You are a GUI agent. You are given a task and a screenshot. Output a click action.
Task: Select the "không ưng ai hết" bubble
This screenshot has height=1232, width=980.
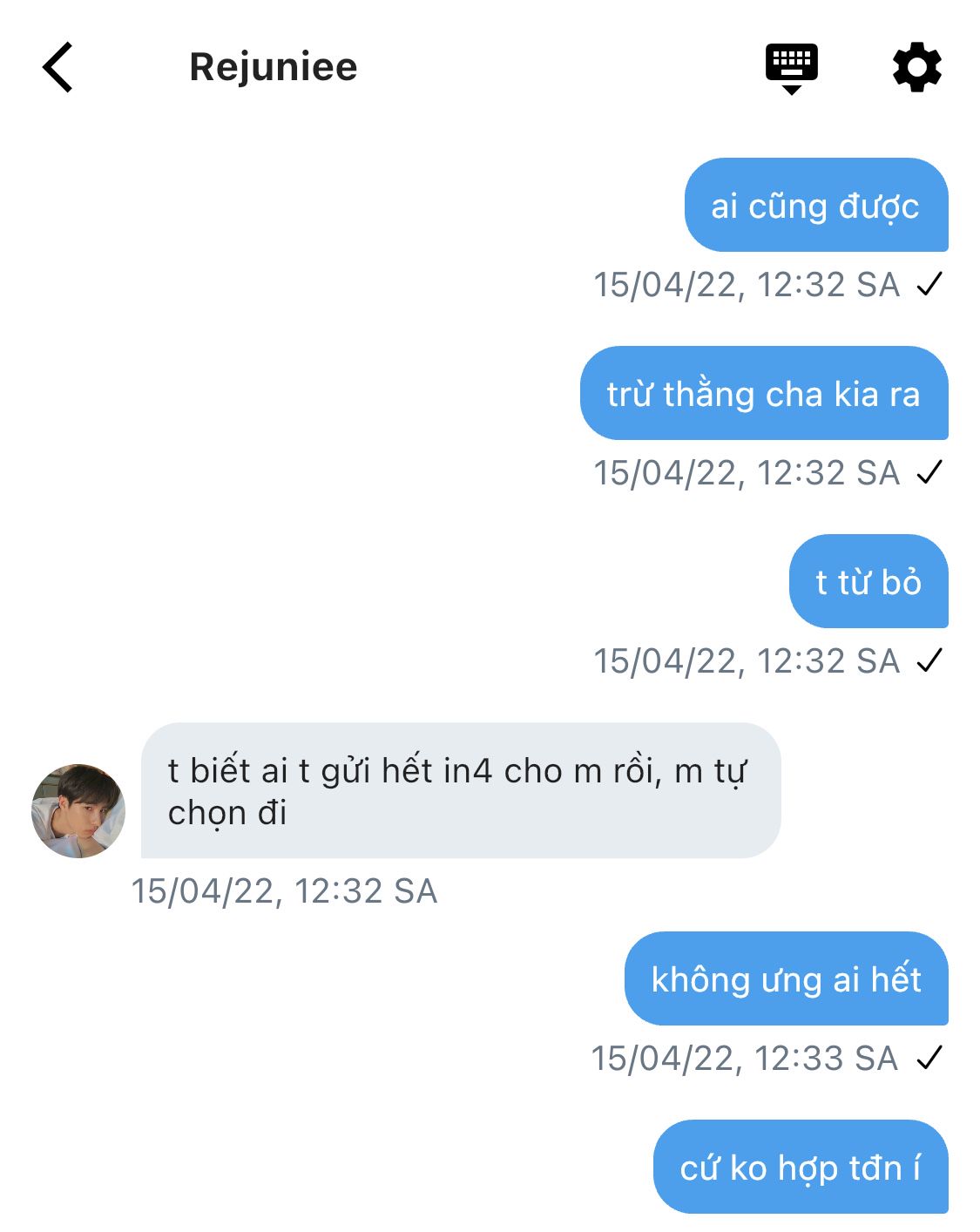click(x=786, y=979)
